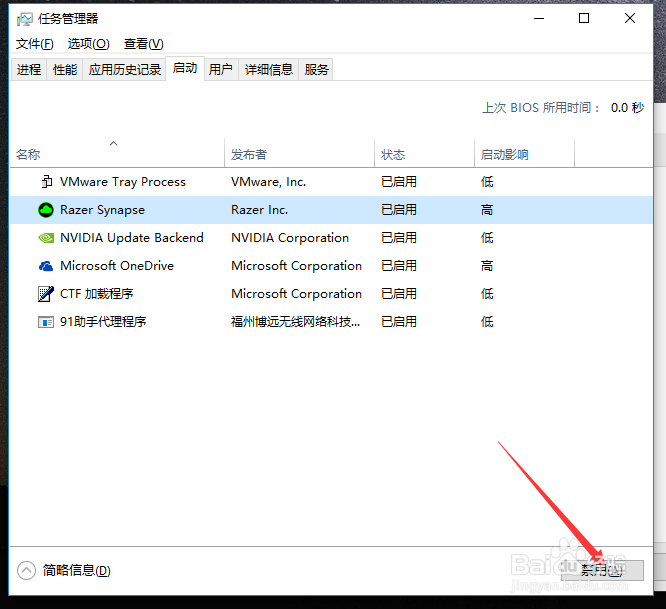
Task: Click publisher Razer Inc.
Action: (x=260, y=210)
